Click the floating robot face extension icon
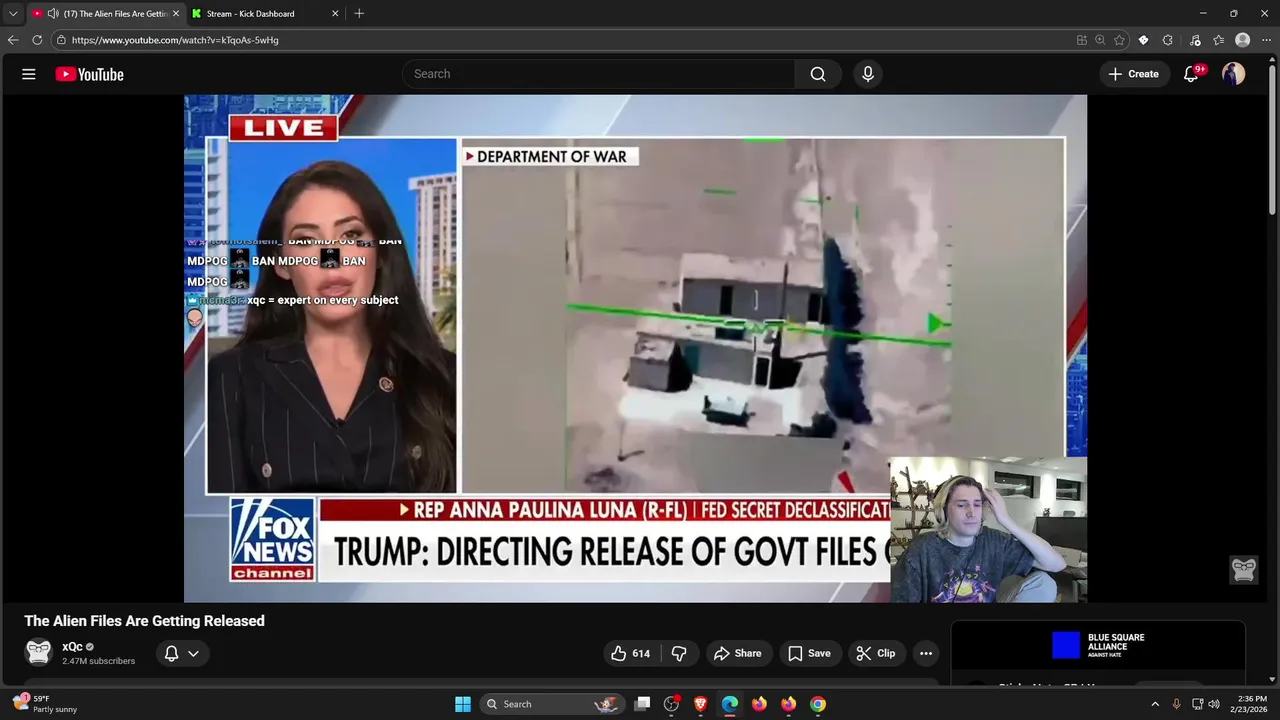The width and height of the screenshot is (1280, 720). coord(1244,570)
